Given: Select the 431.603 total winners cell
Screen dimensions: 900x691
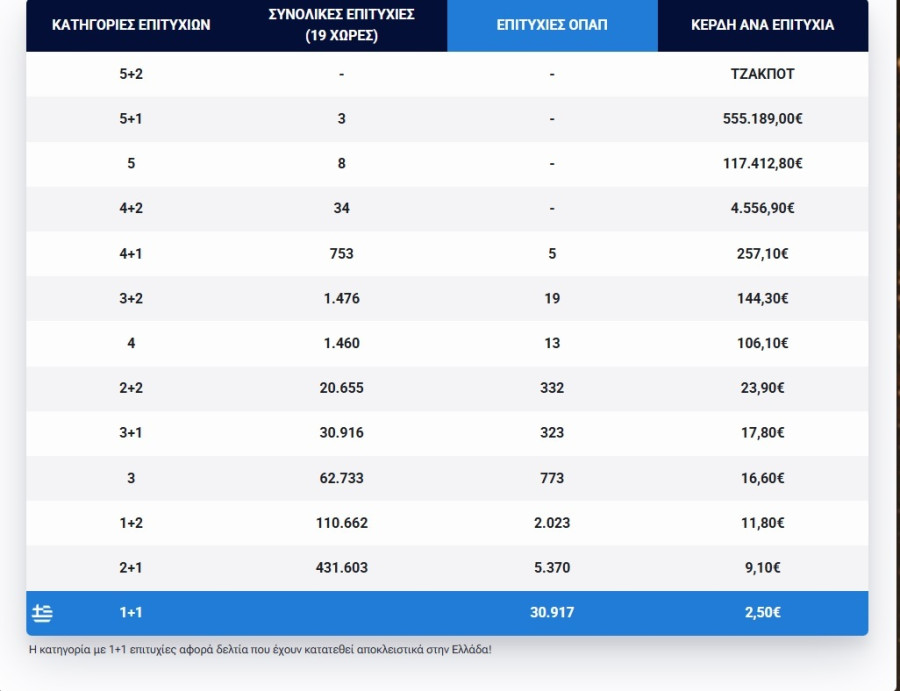Looking at the screenshot, I should [341, 567].
